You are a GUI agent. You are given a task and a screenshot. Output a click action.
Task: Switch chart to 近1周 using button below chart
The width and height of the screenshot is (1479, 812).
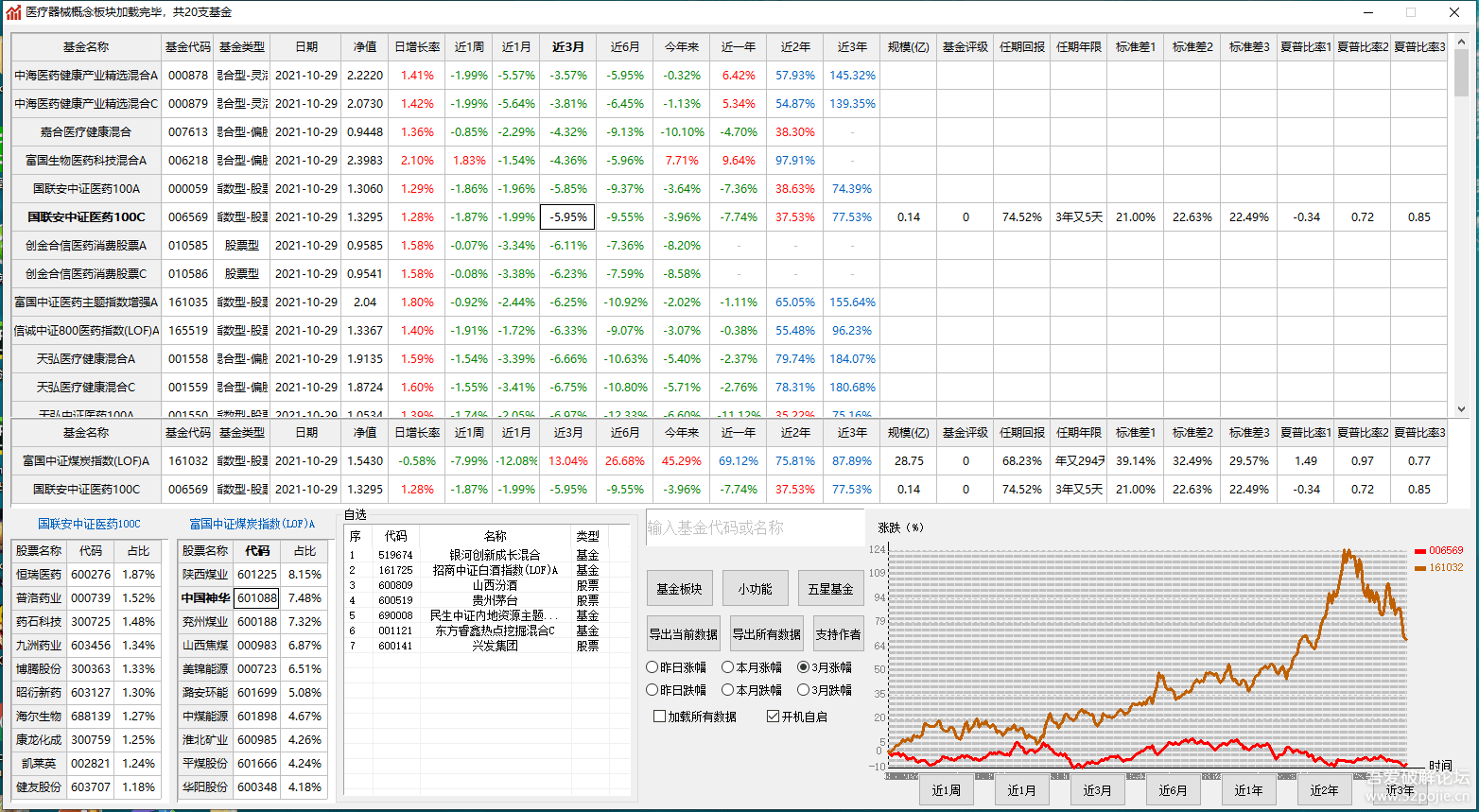946,790
